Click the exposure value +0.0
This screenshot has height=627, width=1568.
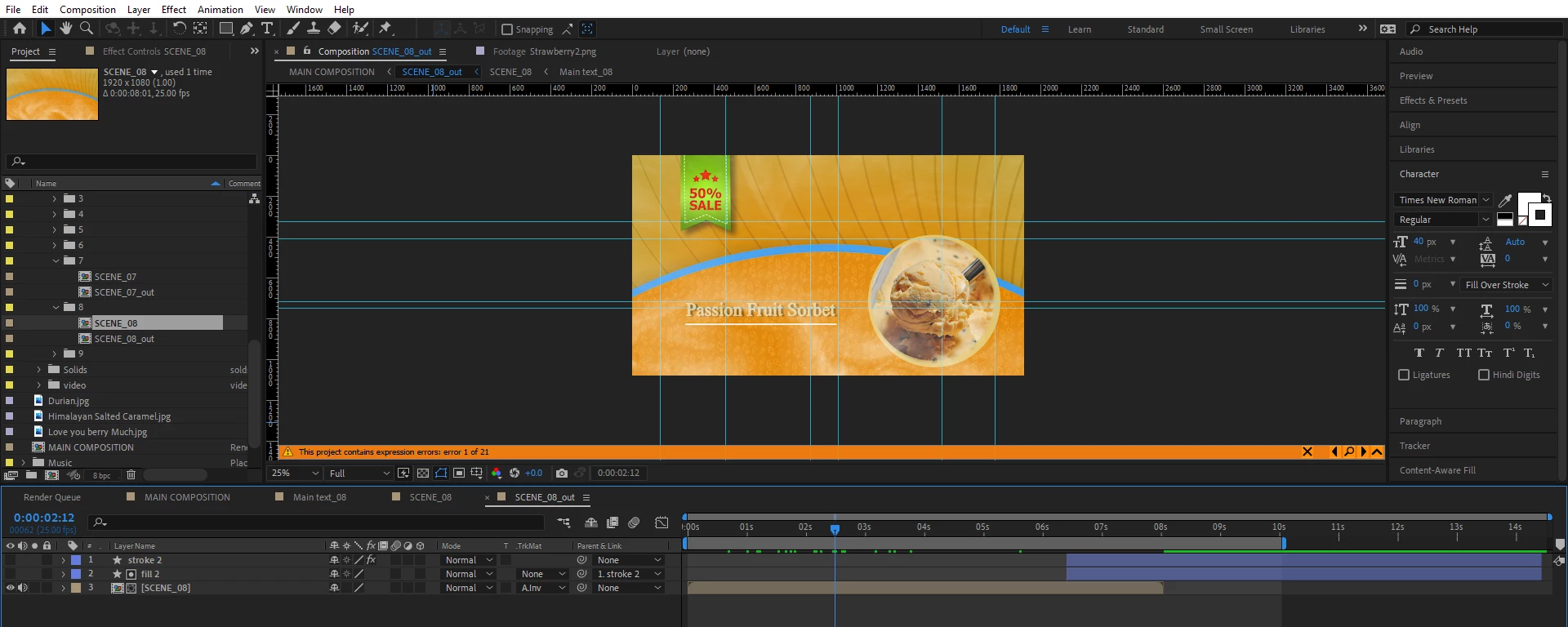click(x=533, y=473)
